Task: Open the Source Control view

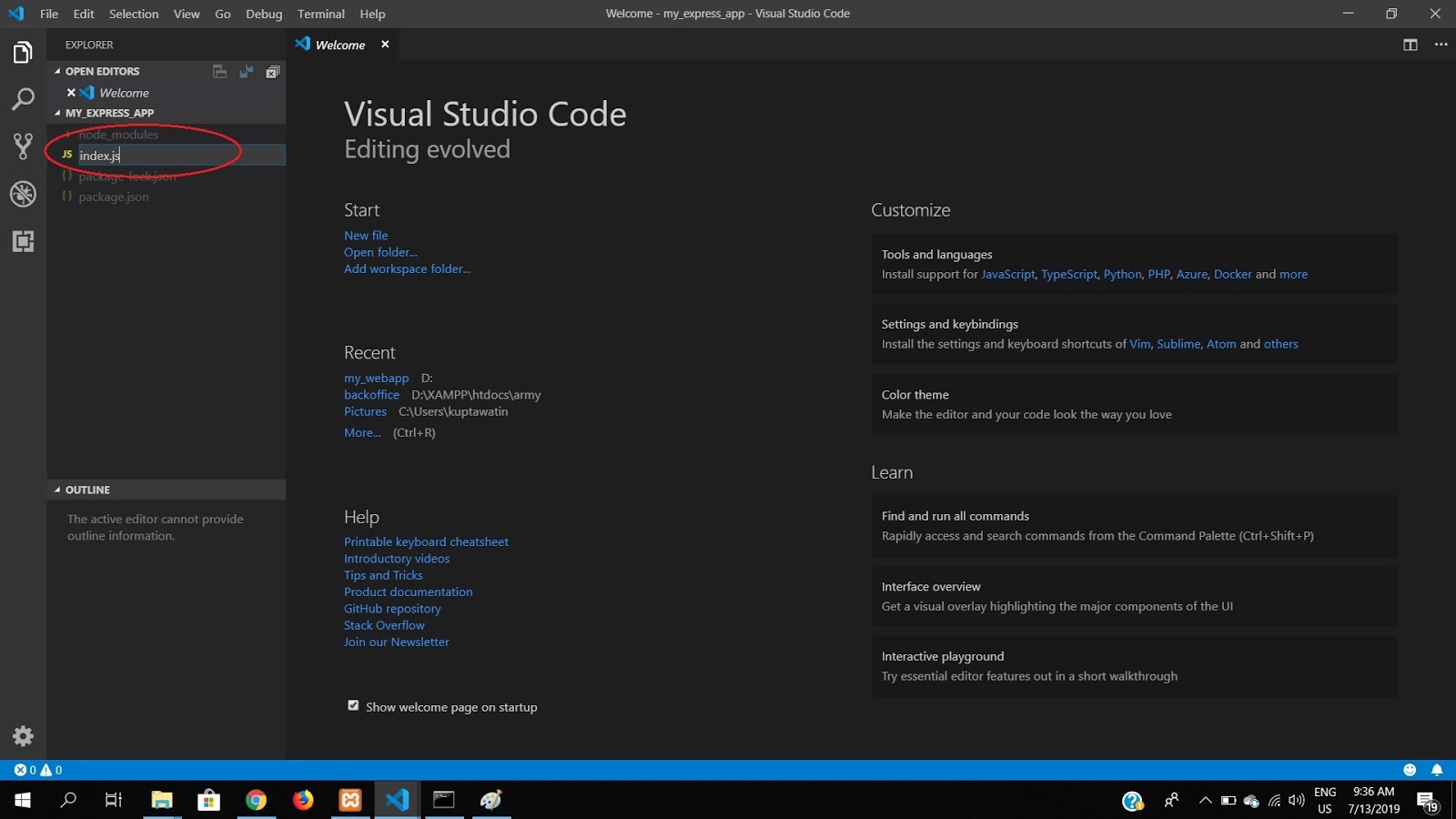Action: click(22, 146)
